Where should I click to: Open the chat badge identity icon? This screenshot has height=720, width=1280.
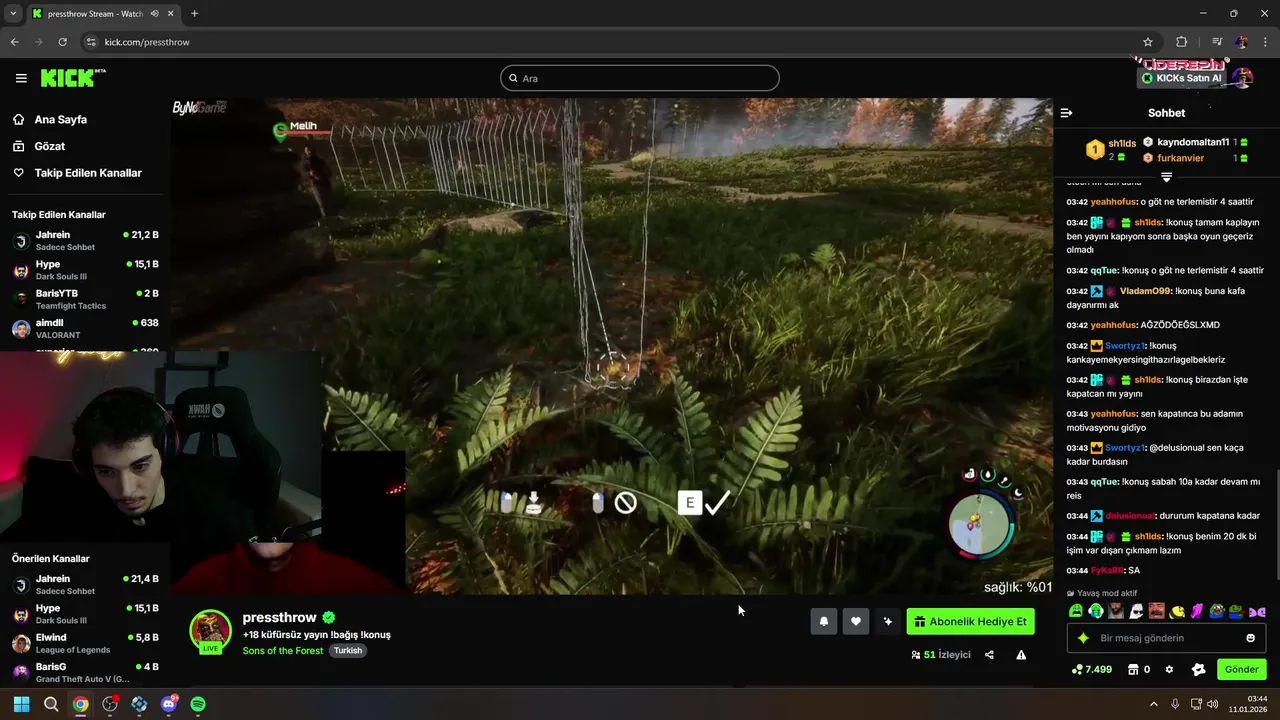coord(1196,669)
